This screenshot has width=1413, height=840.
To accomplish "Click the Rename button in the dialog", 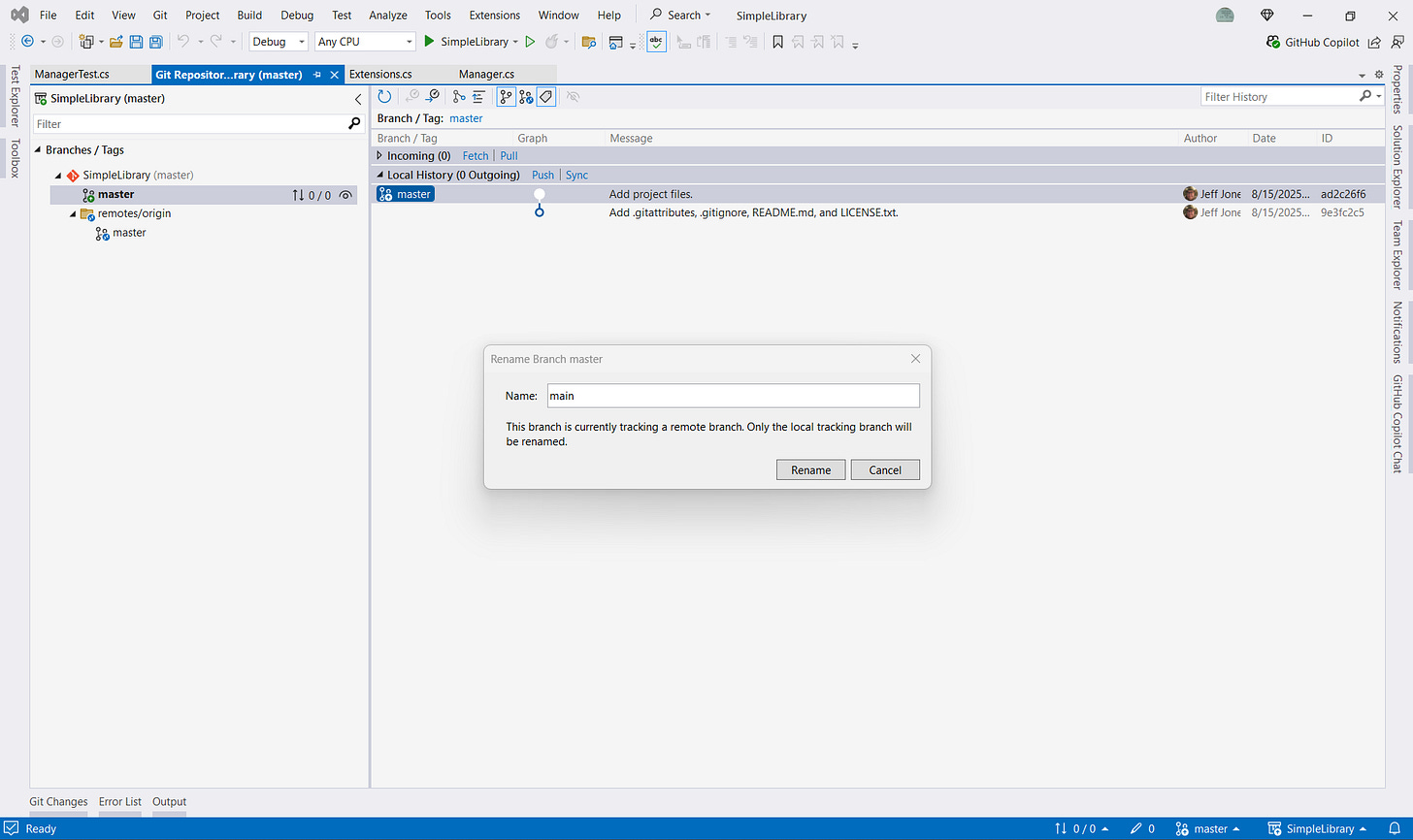I will (810, 469).
